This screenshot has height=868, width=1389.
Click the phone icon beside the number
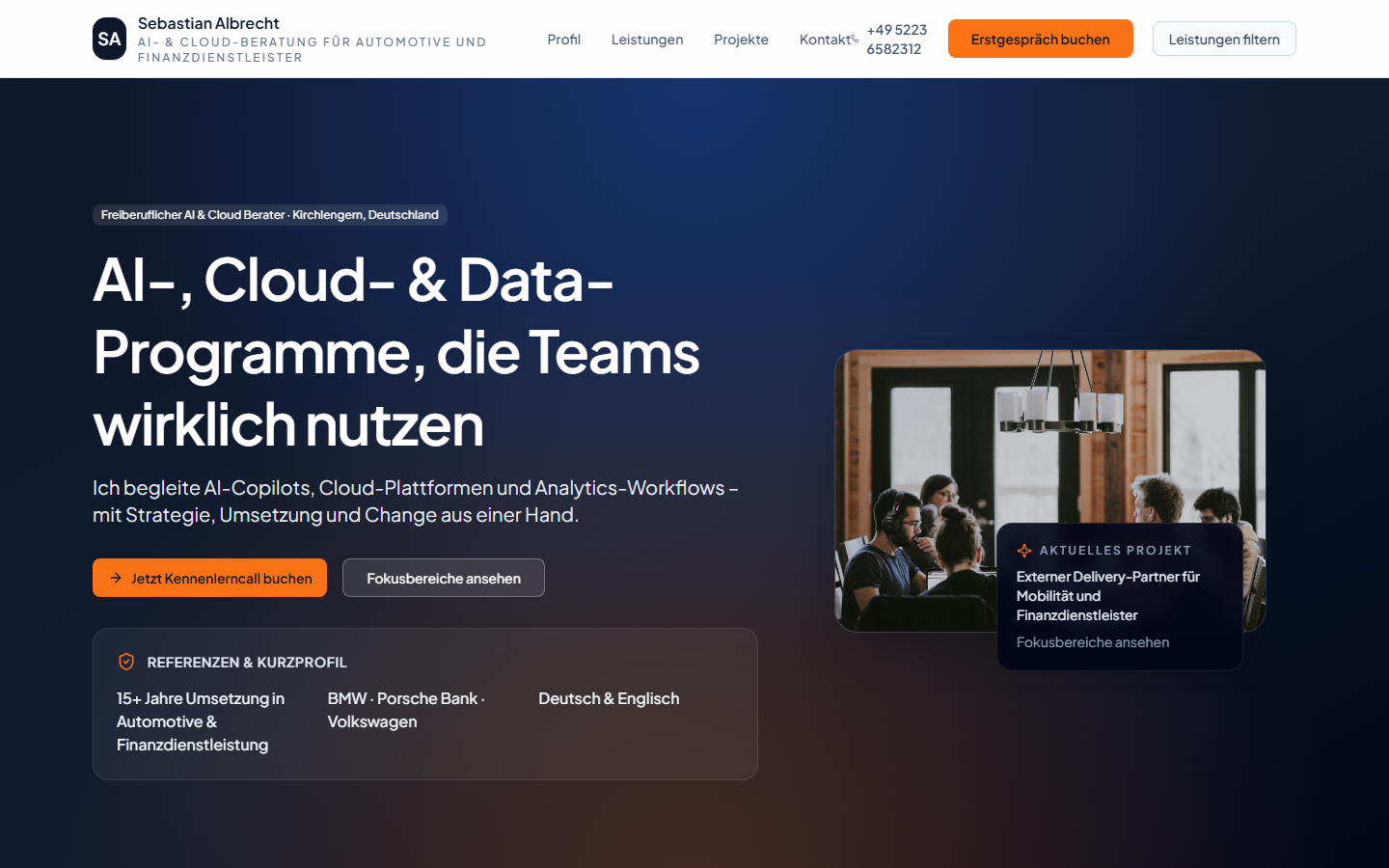(855, 40)
